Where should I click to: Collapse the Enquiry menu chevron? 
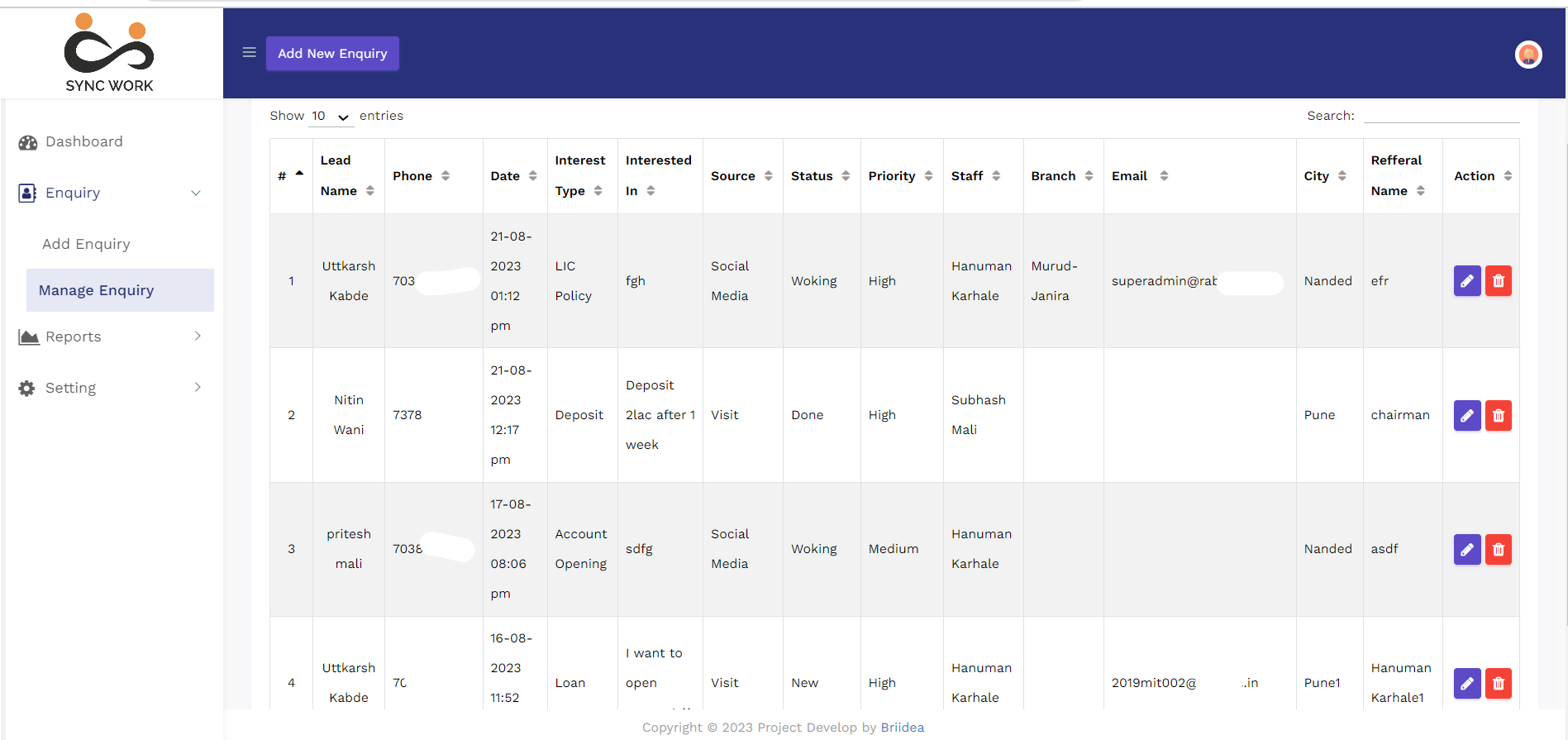(196, 193)
